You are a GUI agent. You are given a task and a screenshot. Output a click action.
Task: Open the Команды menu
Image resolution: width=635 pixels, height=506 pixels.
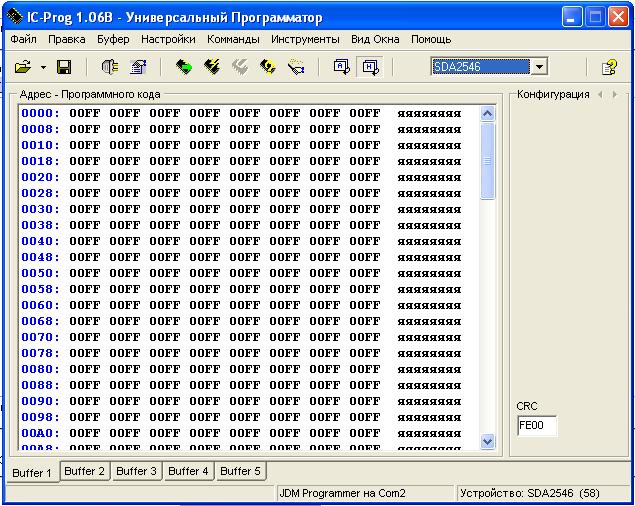tap(233, 39)
